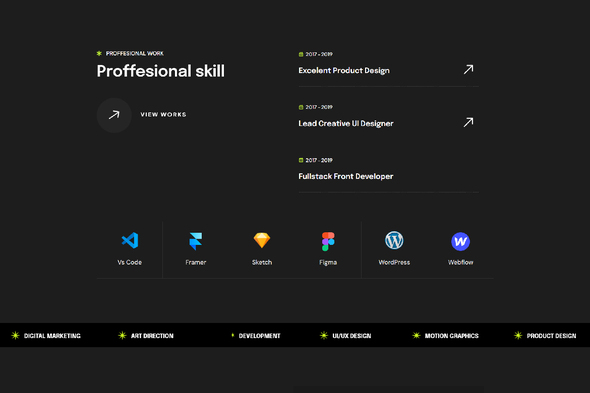Screen dimensions: 590x393
Task: Click the star icon before Product Design
Action: pos(518,335)
